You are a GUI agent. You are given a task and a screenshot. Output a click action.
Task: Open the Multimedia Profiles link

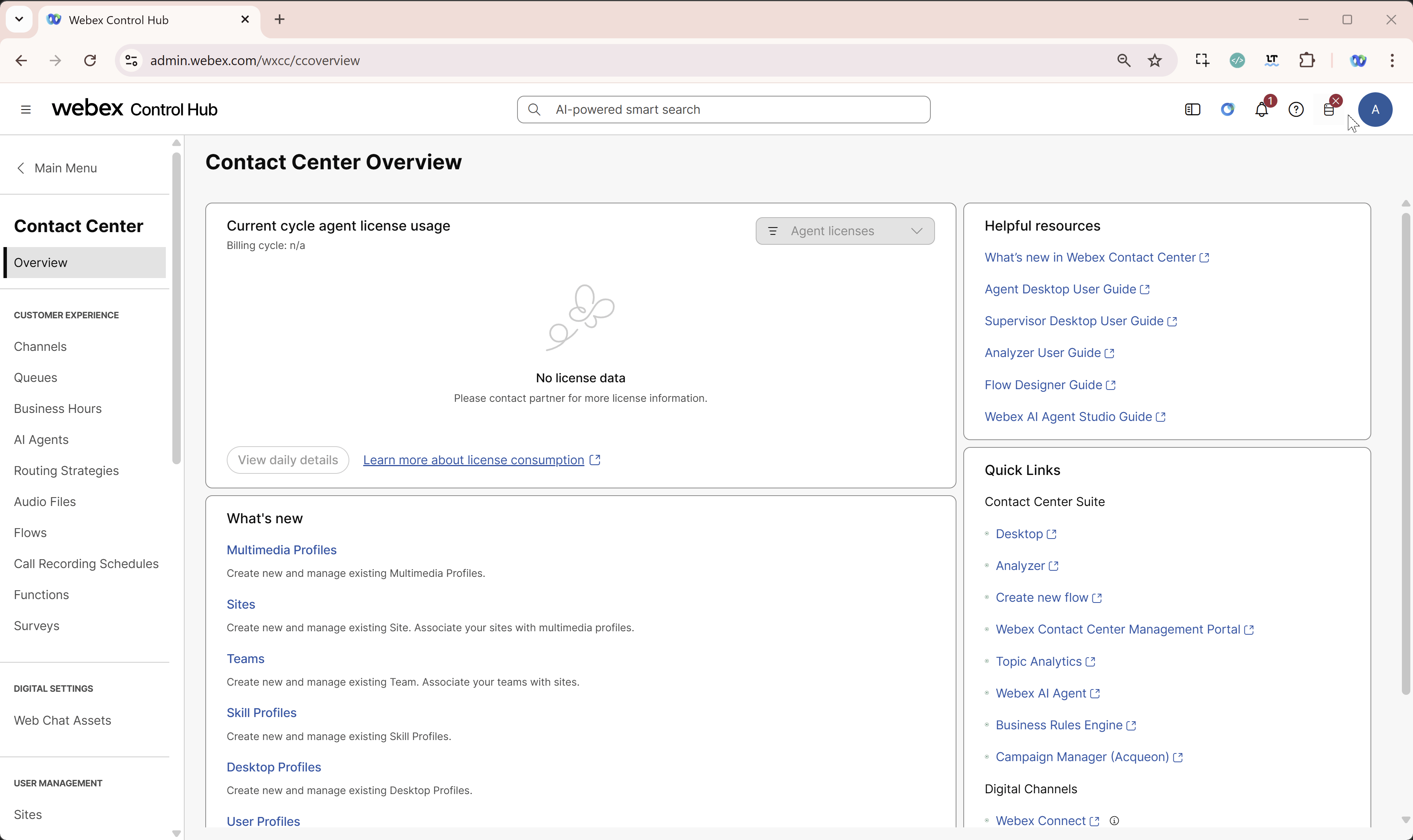[281, 550]
